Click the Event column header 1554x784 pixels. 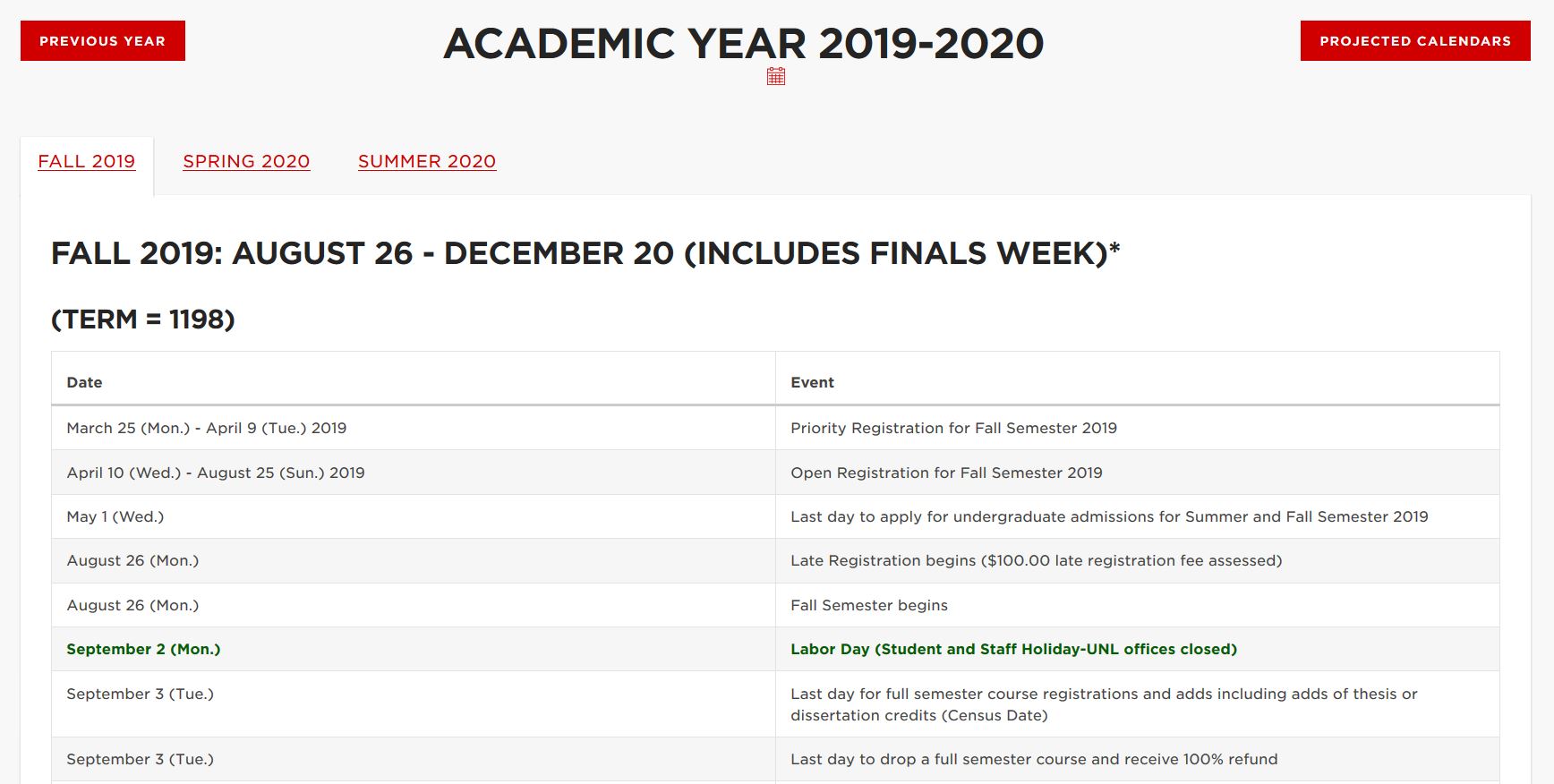pos(812,383)
